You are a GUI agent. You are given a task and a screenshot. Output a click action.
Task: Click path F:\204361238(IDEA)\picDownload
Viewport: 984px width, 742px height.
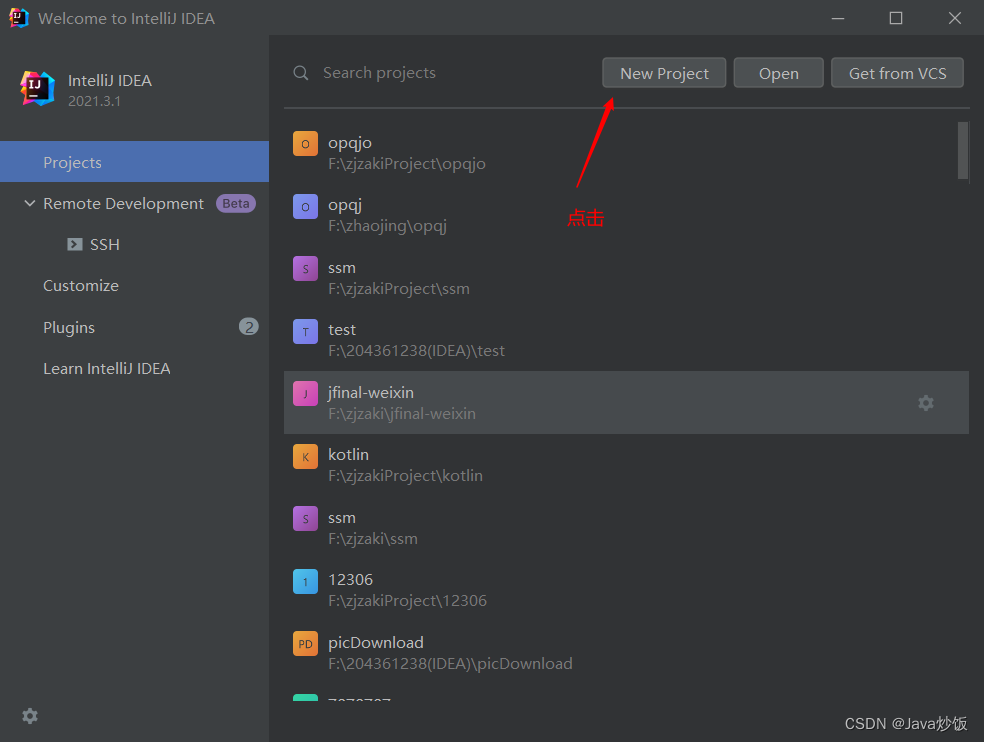click(450, 664)
